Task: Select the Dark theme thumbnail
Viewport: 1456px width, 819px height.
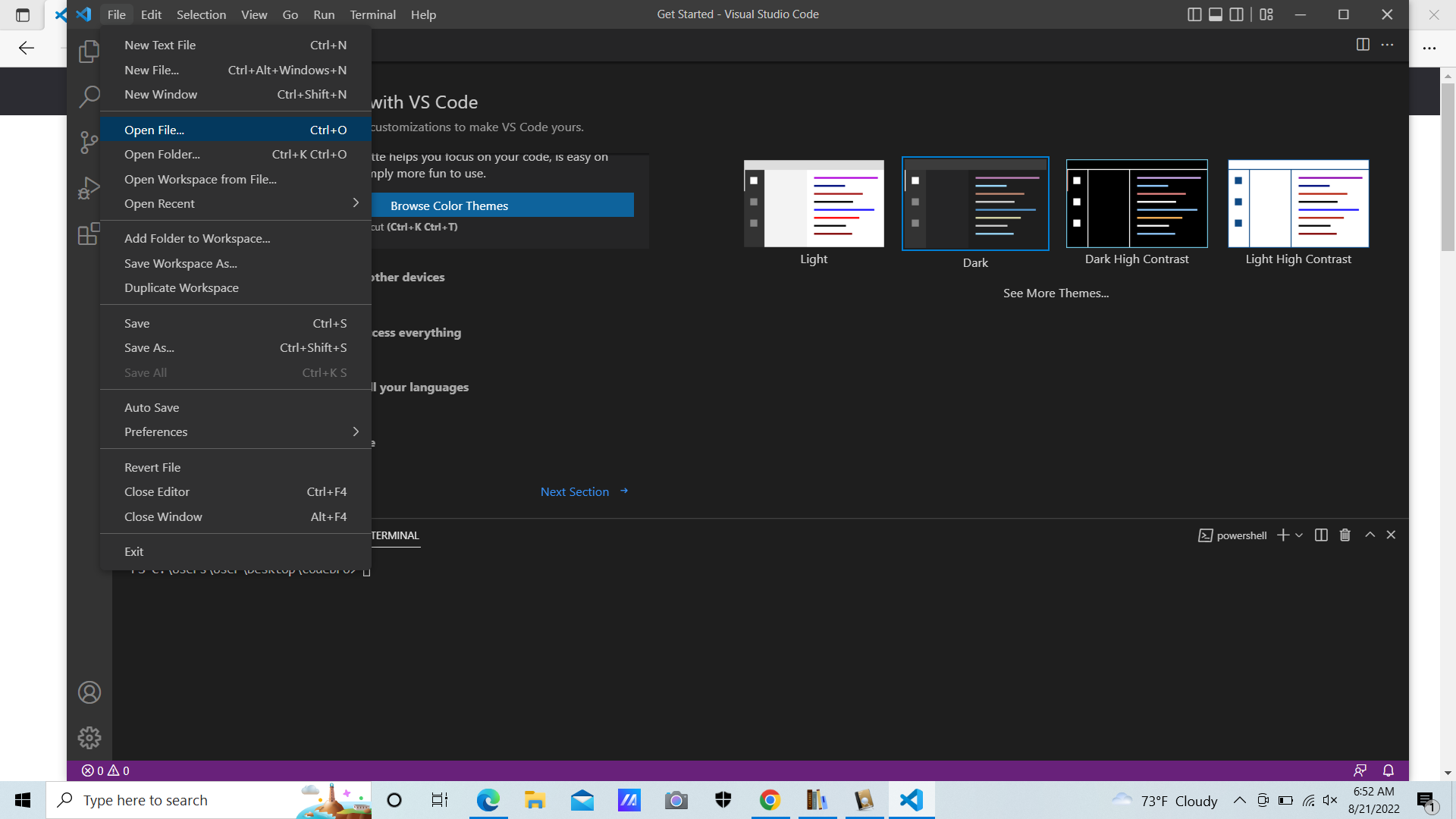Action: tap(975, 203)
